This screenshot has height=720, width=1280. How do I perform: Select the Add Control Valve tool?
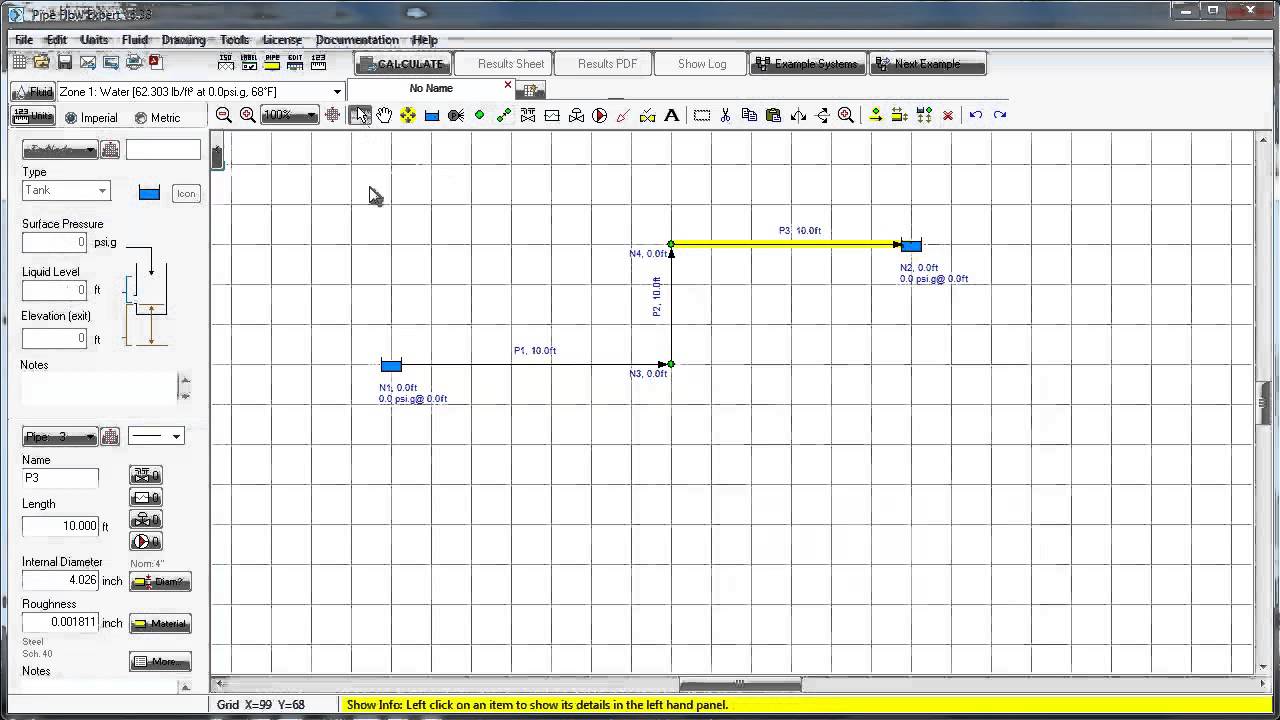coord(576,115)
